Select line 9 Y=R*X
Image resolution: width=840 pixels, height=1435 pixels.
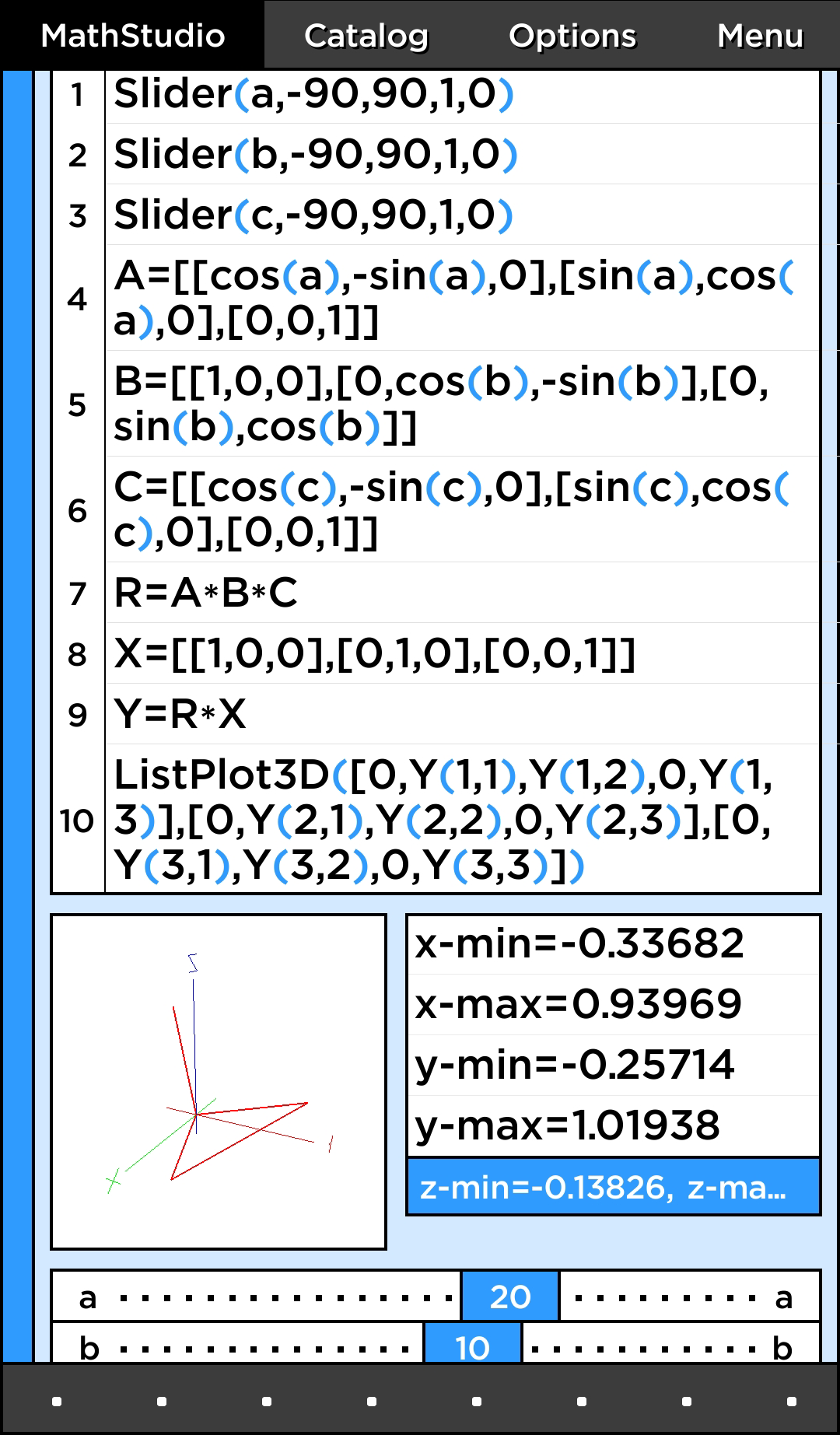(462, 714)
